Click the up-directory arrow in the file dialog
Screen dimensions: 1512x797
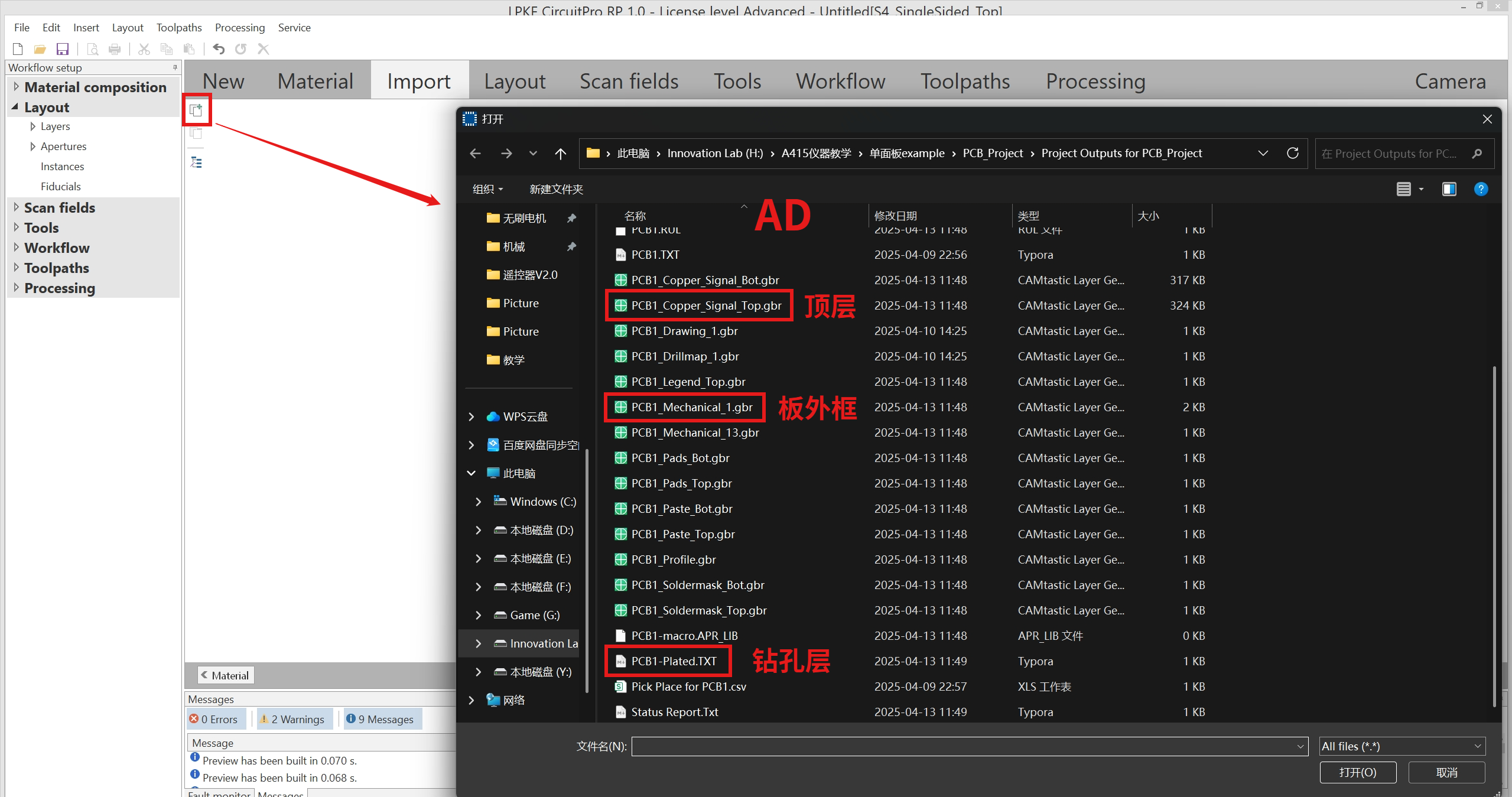(x=560, y=154)
